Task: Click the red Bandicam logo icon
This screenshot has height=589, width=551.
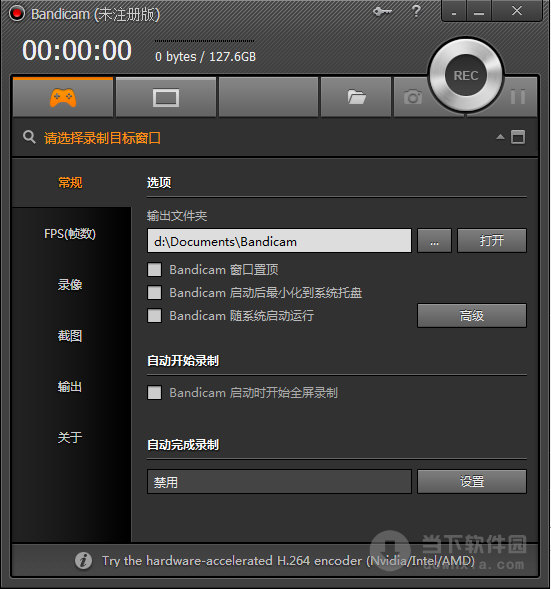Action: (17, 14)
